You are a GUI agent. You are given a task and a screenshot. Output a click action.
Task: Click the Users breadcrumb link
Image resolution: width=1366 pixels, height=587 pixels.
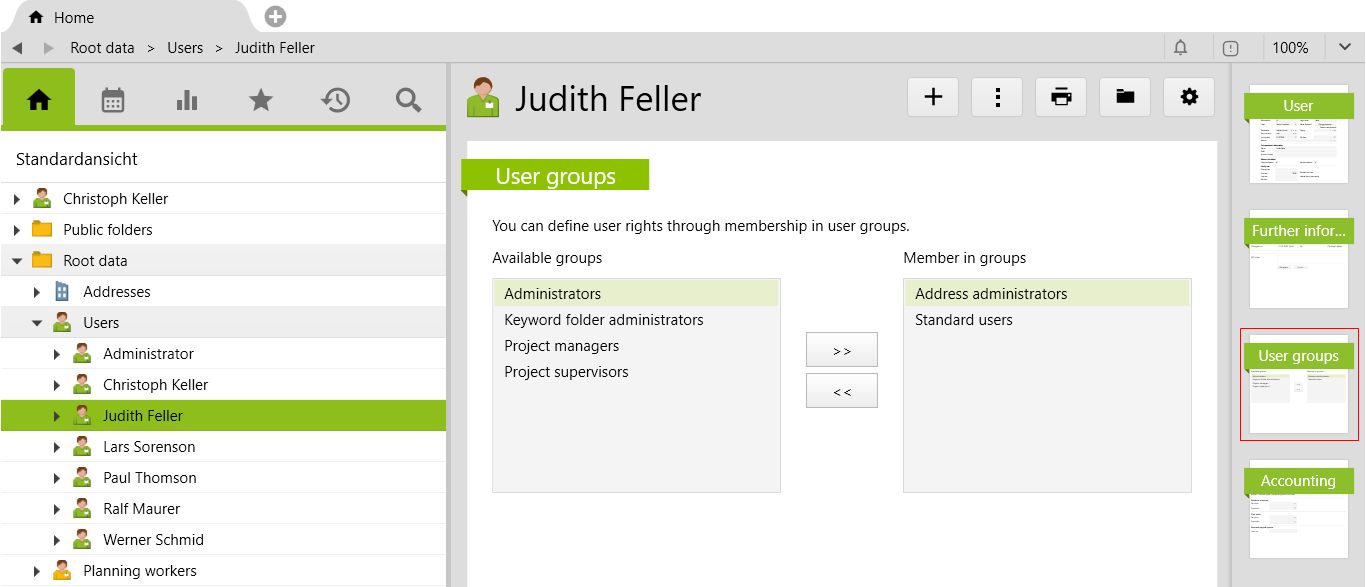[185, 48]
